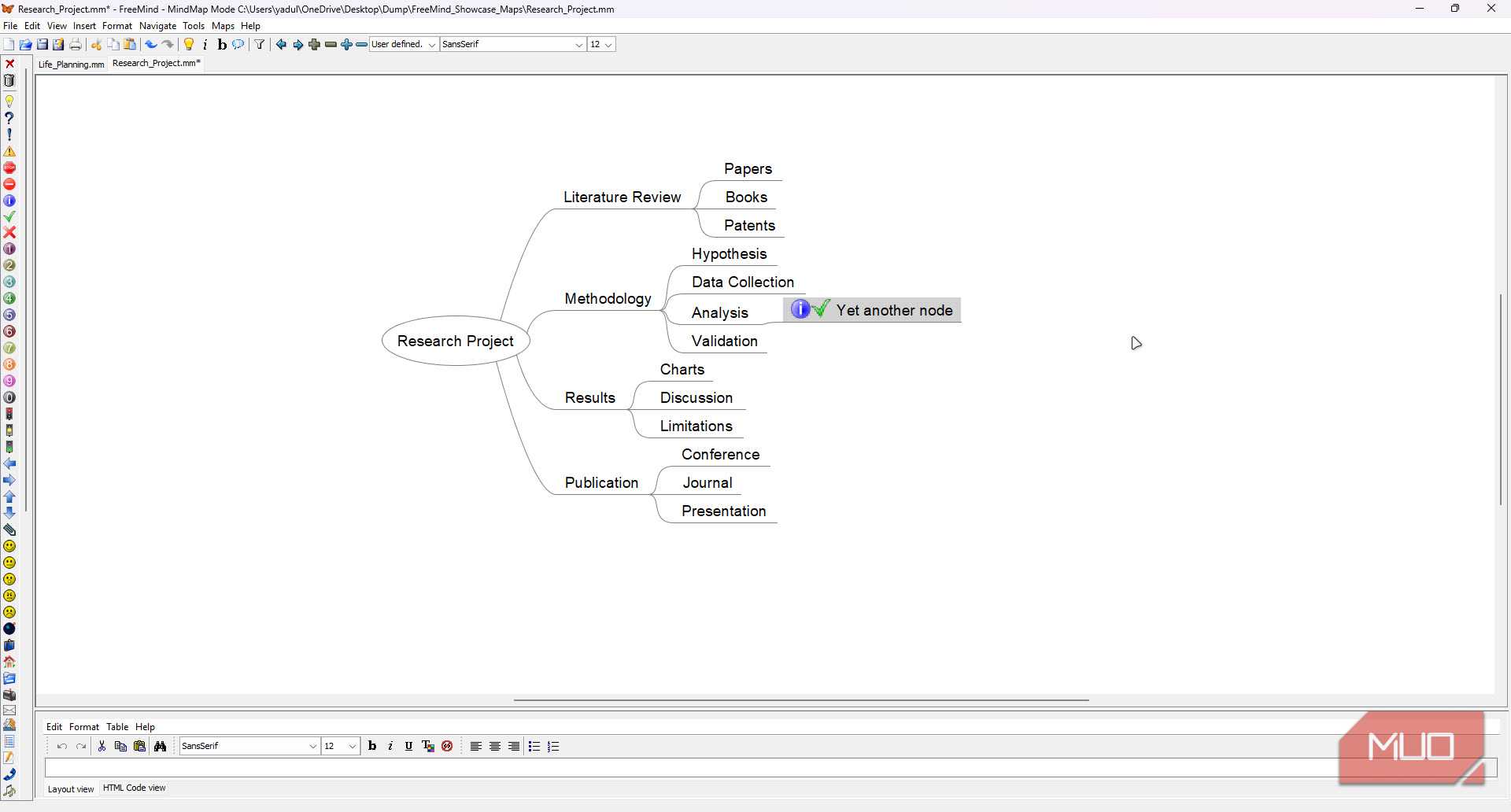Viewport: 1511px width, 812px height.
Task: Add the blue info icon from sidebar
Action: point(9,201)
